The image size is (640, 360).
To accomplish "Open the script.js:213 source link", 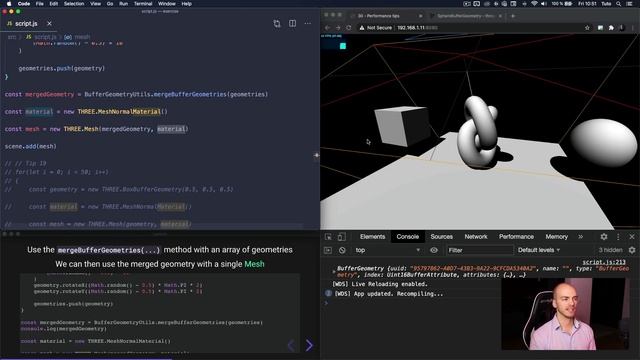I will (x=604, y=262).
